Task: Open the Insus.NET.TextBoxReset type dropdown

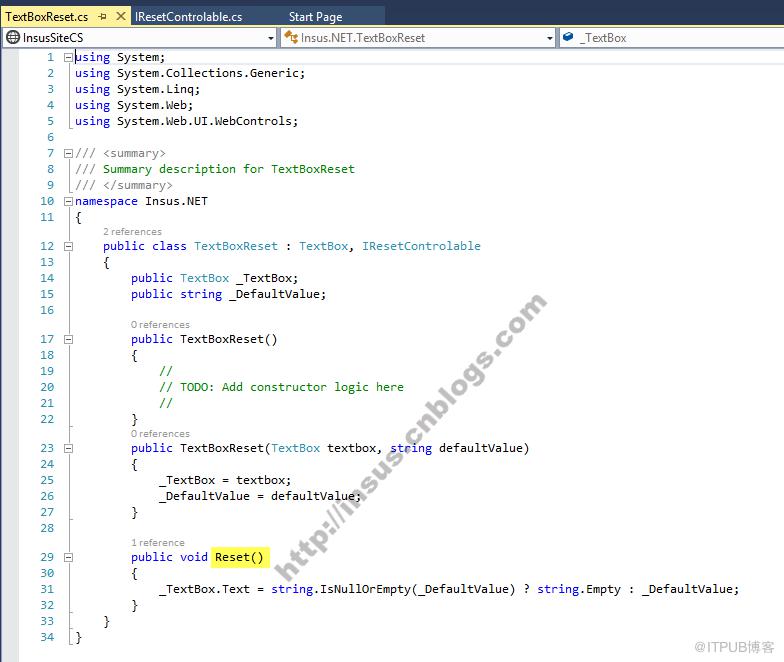Action: tap(418, 38)
